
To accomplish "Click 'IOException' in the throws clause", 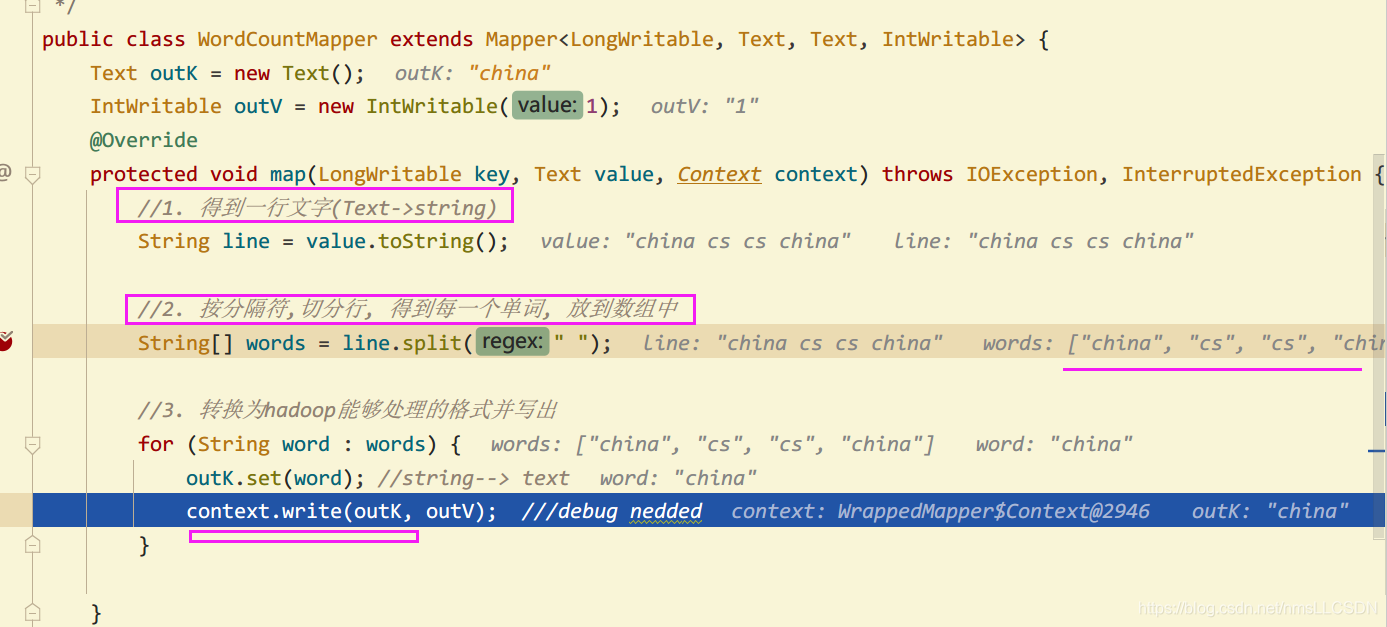I will (x=1032, y=174).
